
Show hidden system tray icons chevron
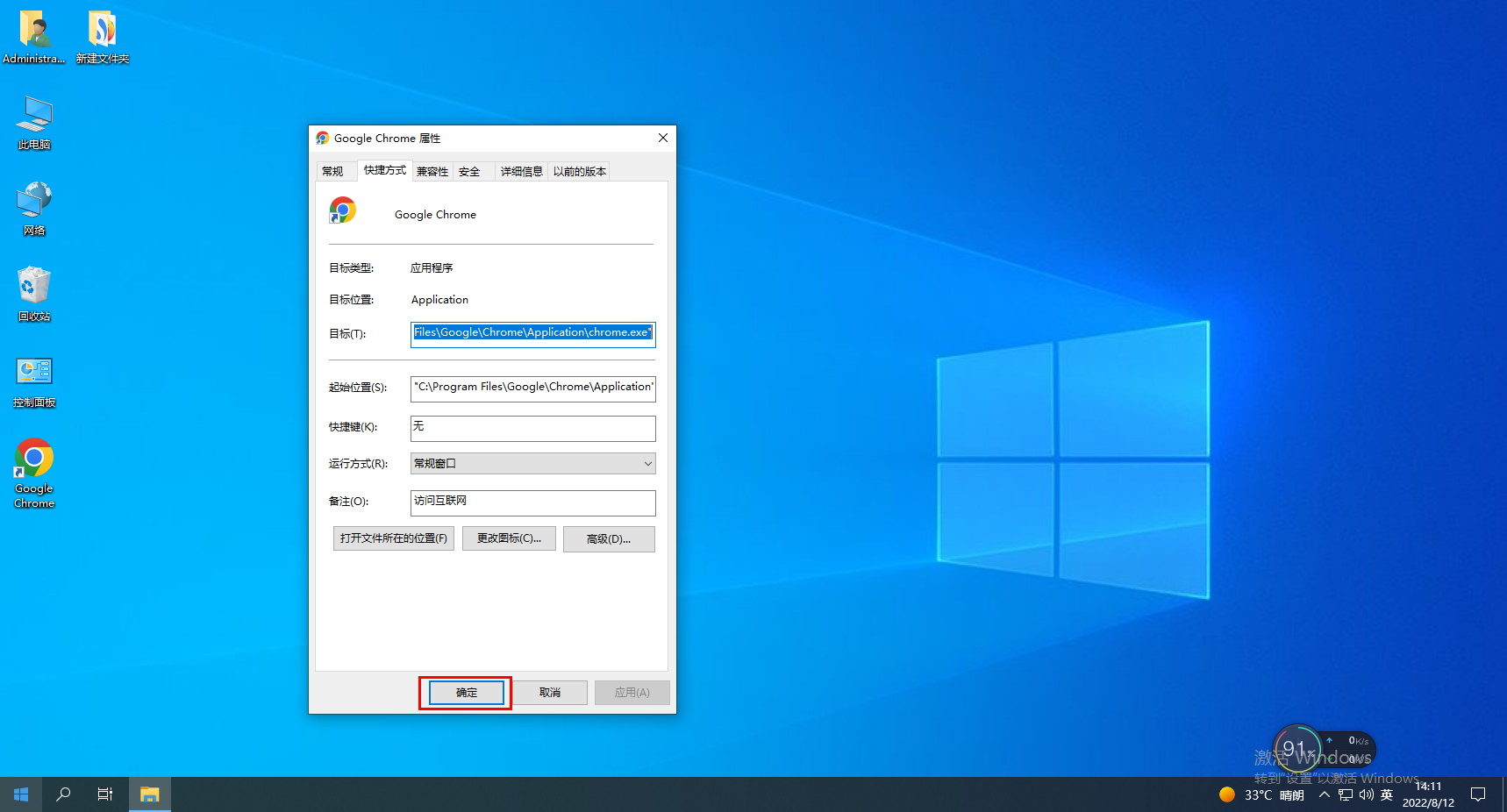click(1324, 794)
